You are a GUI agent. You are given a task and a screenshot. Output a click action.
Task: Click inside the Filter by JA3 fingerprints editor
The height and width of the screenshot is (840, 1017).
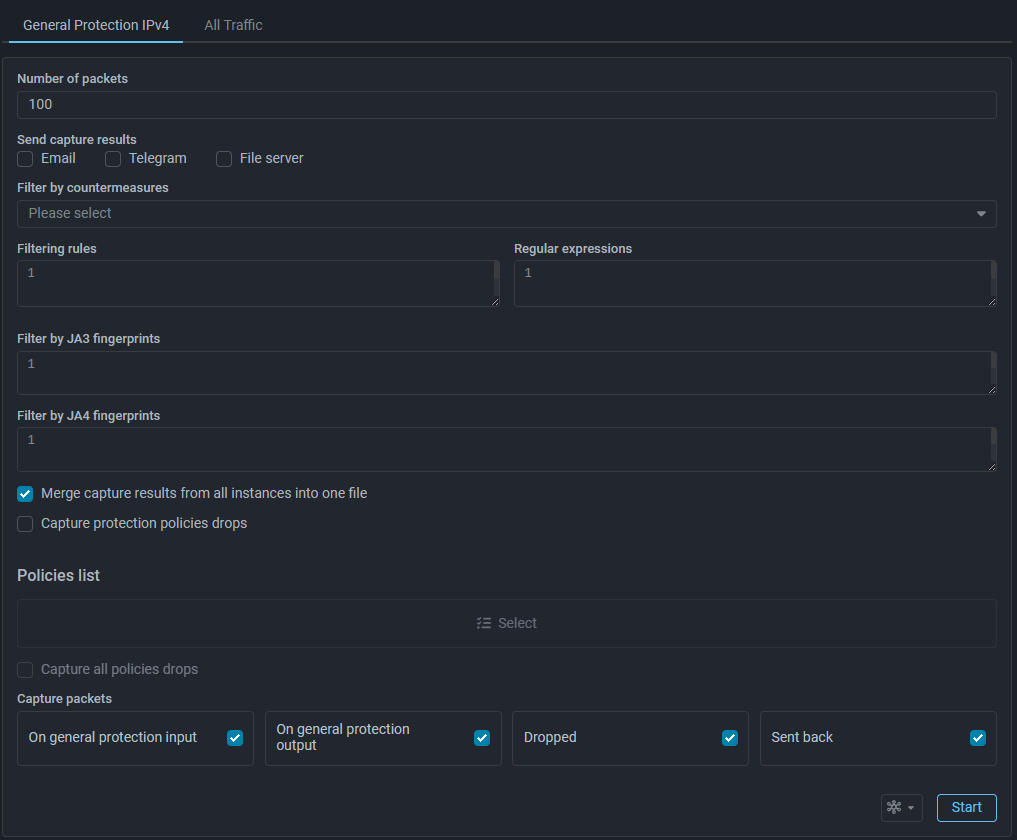pyautogui.click(x=506, y=373)
